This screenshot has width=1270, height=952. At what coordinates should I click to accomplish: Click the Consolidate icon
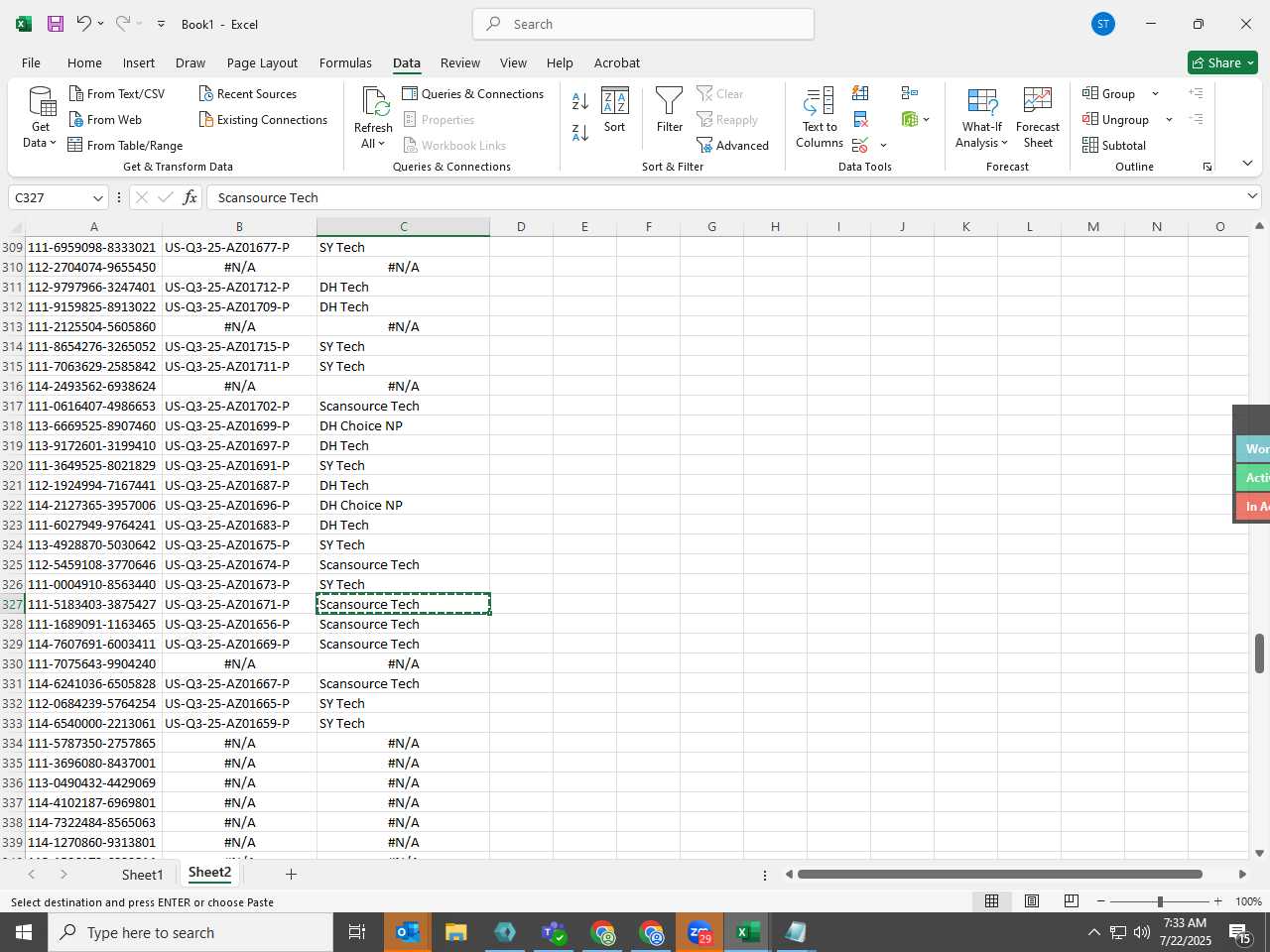[910, 93]
